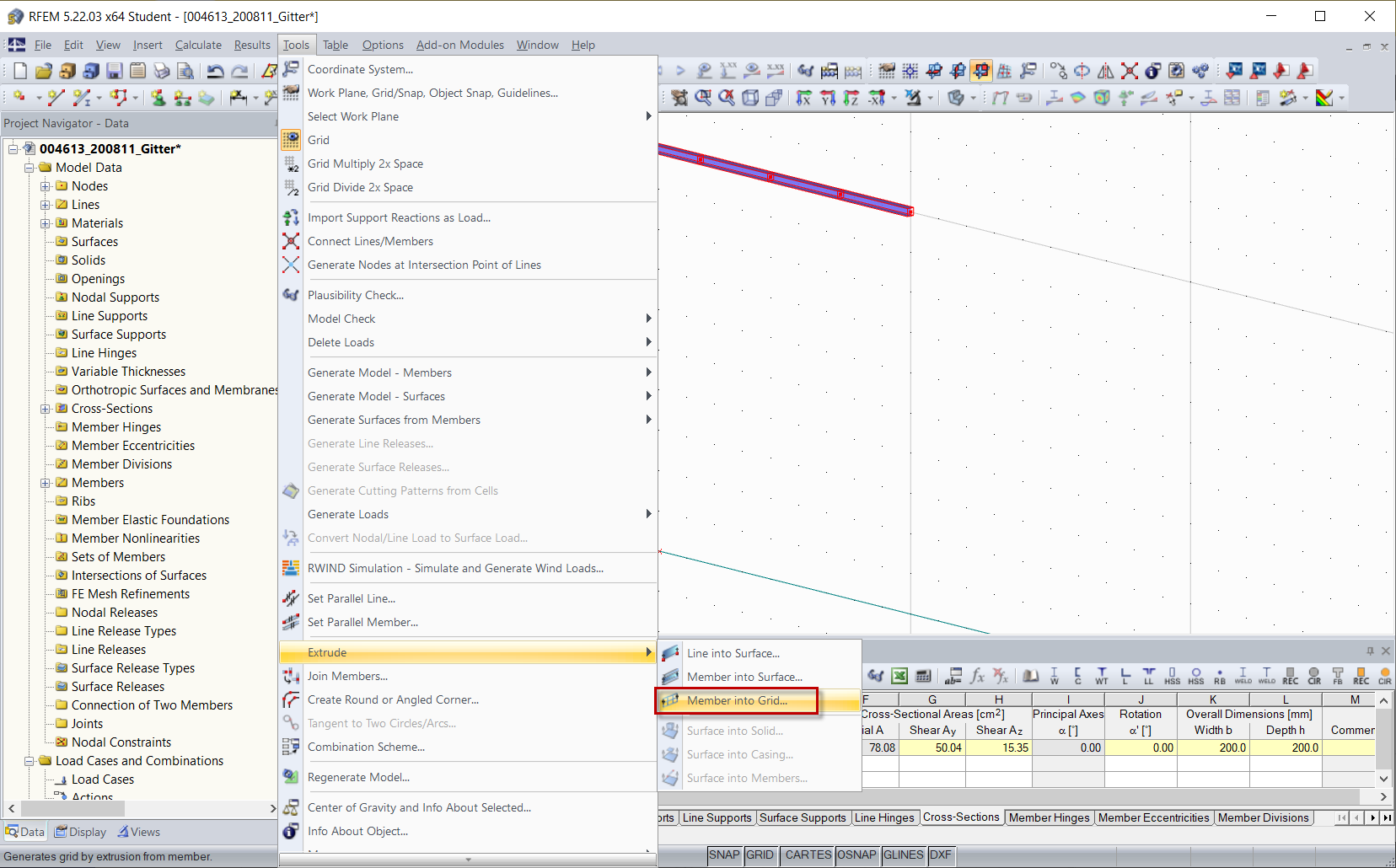Collapse the Model Data tree node
The image size is (1396, 868).
click(x=30, y=168)
